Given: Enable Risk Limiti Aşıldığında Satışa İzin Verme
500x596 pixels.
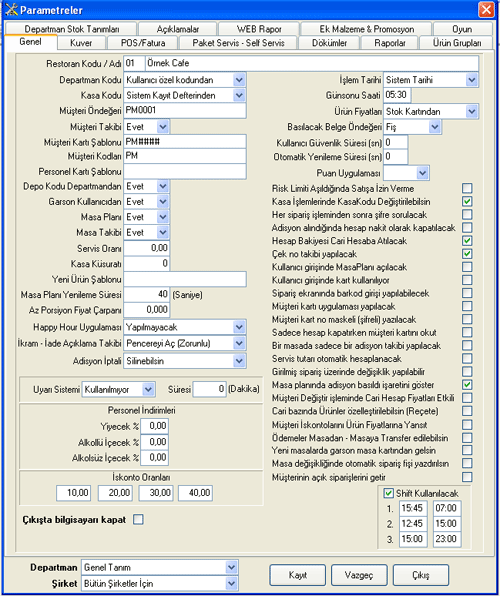Looking at the screenshot, I should click(x=467, y=188).
